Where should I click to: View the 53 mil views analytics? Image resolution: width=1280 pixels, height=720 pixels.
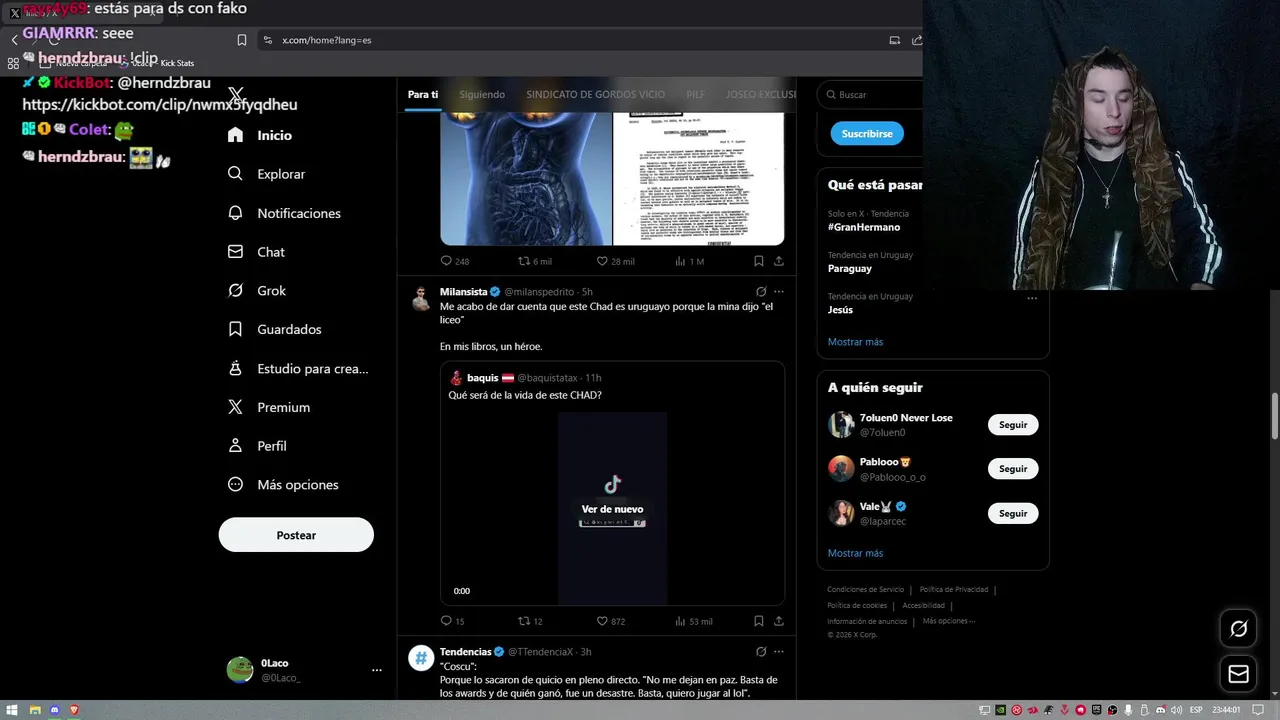(x=693, y=621)
